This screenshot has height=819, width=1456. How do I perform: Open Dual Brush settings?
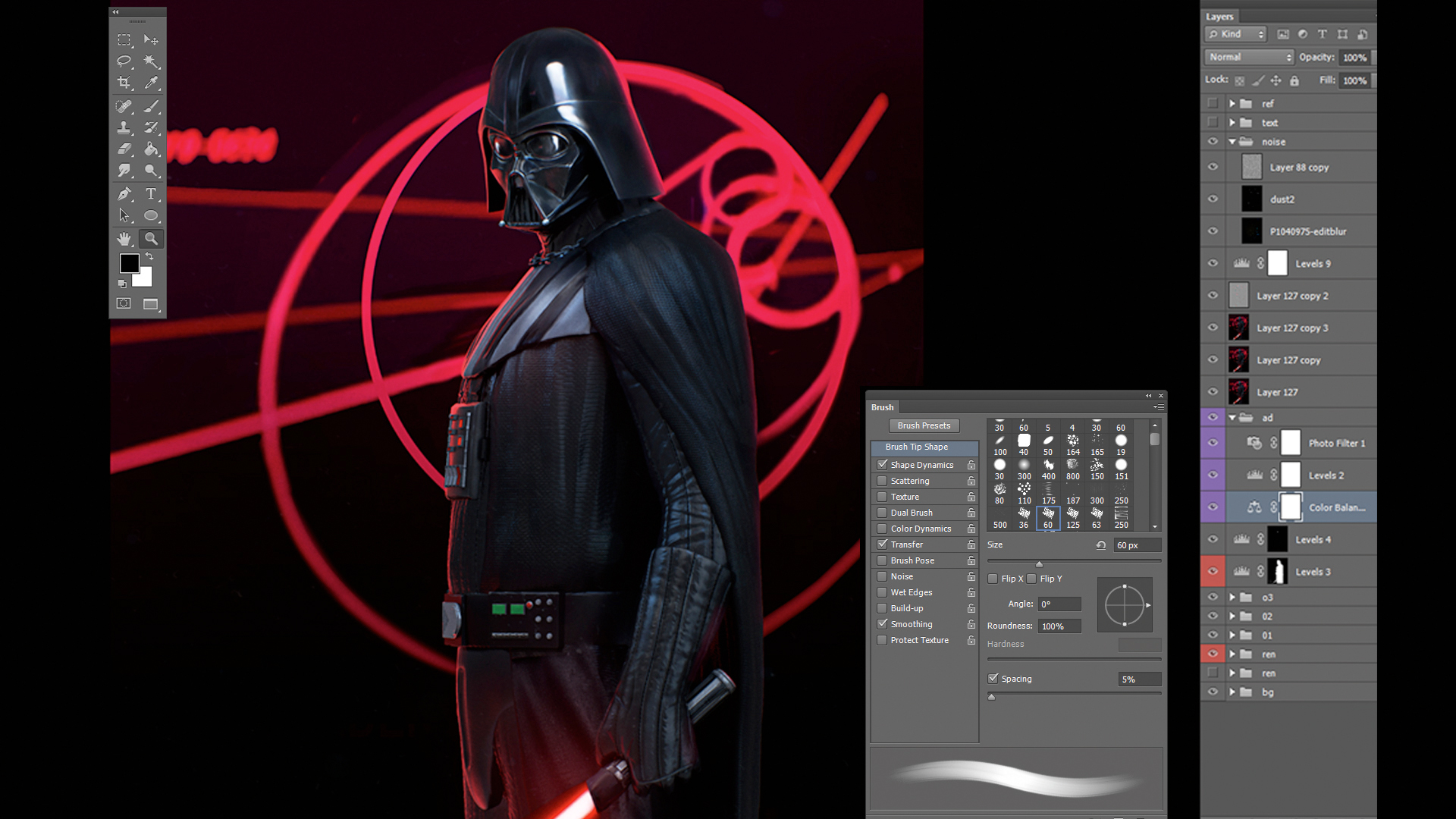912,513
